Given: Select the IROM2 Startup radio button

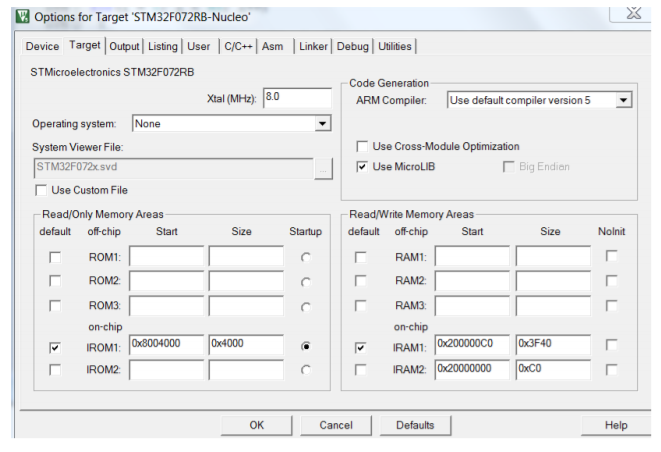Looking at the screenshot, I should tap(306, 370).
